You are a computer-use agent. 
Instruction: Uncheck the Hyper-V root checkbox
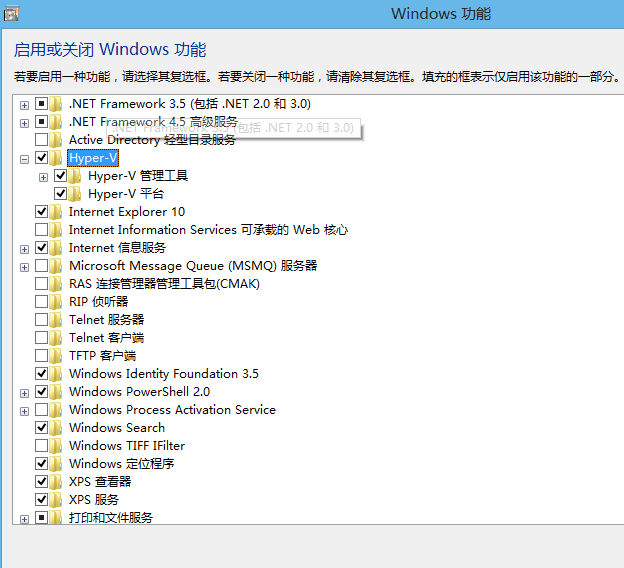click(x=41, y=158)
